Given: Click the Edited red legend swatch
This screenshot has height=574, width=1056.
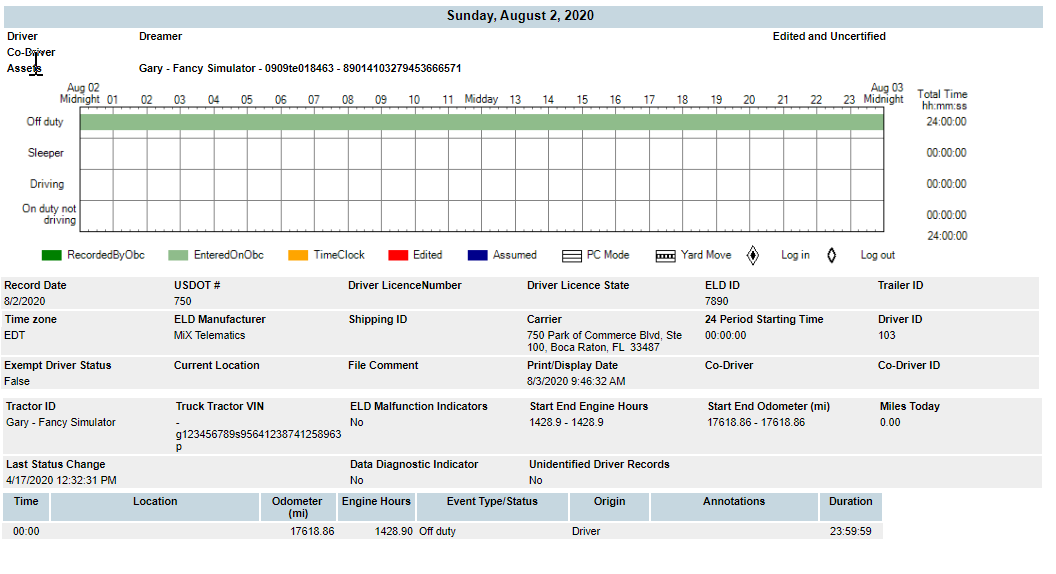Looking at the screenshot, I should coord(398,255).
